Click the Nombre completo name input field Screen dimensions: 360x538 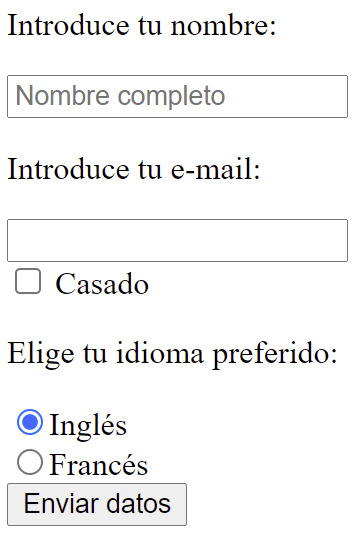[177, 96]
